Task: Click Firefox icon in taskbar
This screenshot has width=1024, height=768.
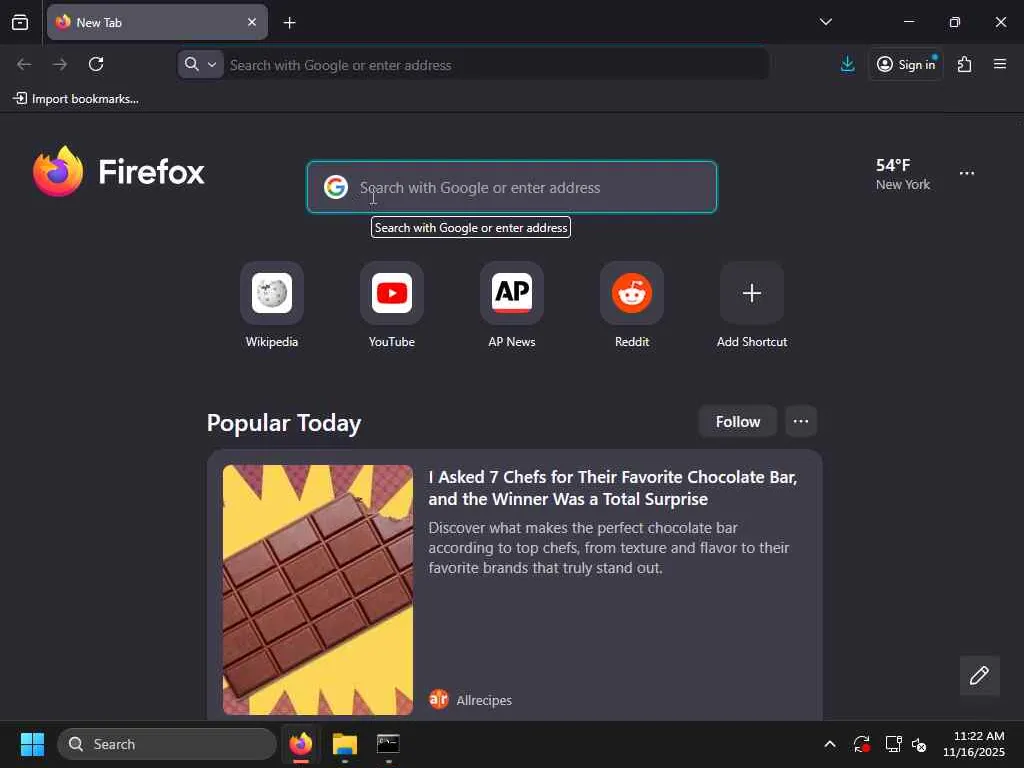Action: pos(301,744)
